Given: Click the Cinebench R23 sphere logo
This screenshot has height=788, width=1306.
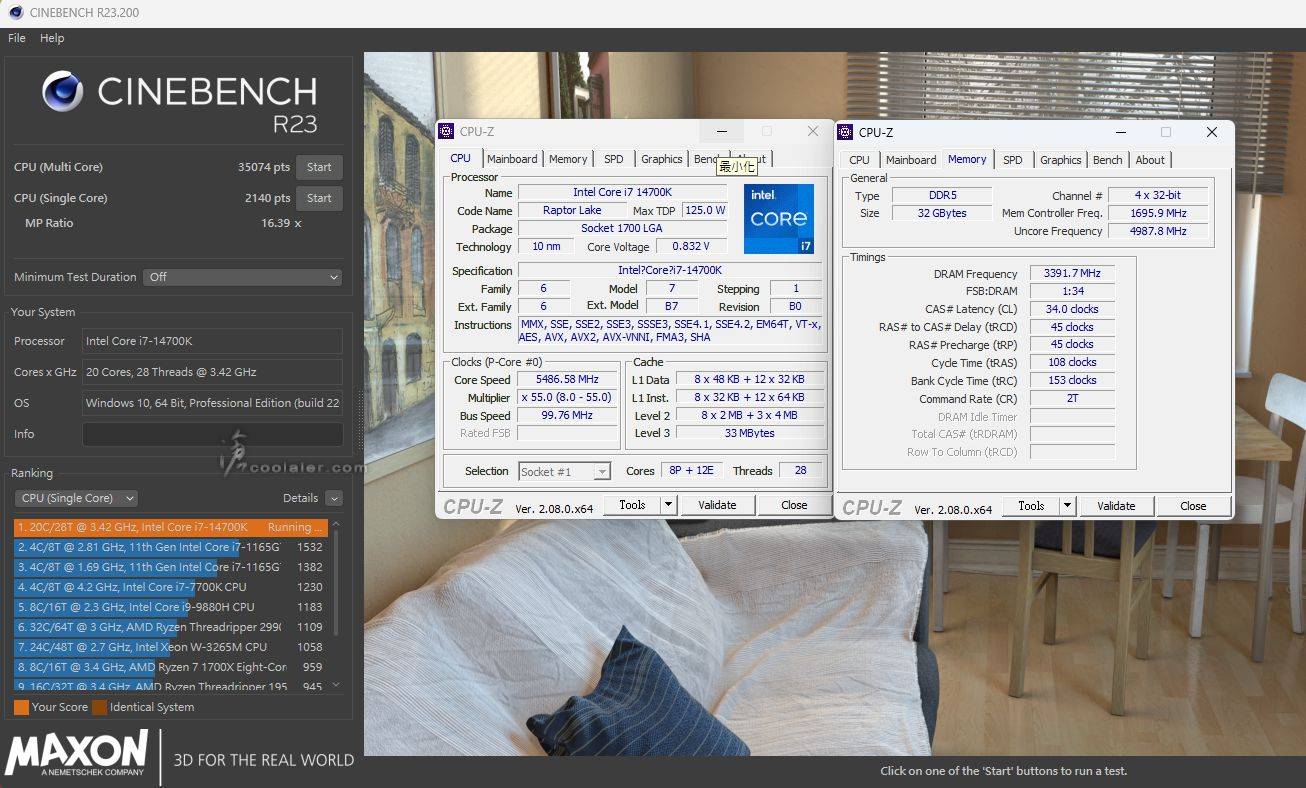Looking at the screenshot, I should point(63,91).
